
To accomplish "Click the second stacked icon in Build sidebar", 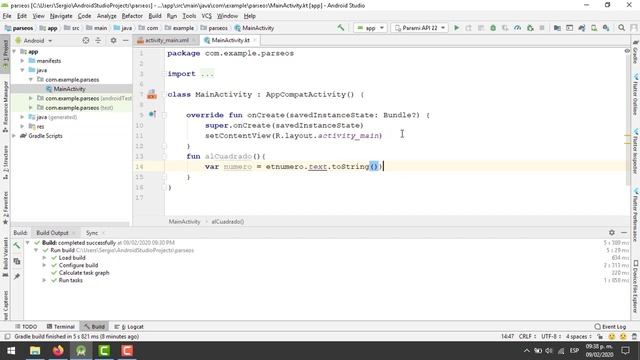I will pyautogui.click(x=17, y=261).
